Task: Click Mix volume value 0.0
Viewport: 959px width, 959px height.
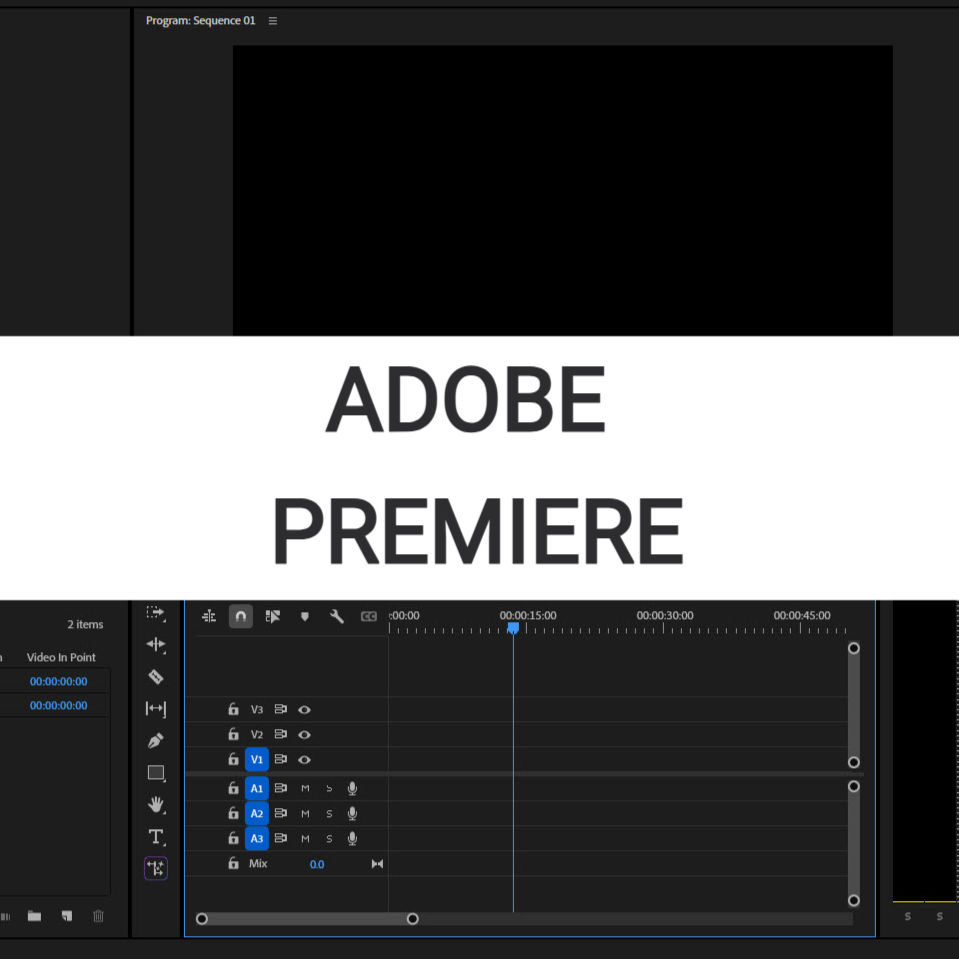Action: click(317, 864)
